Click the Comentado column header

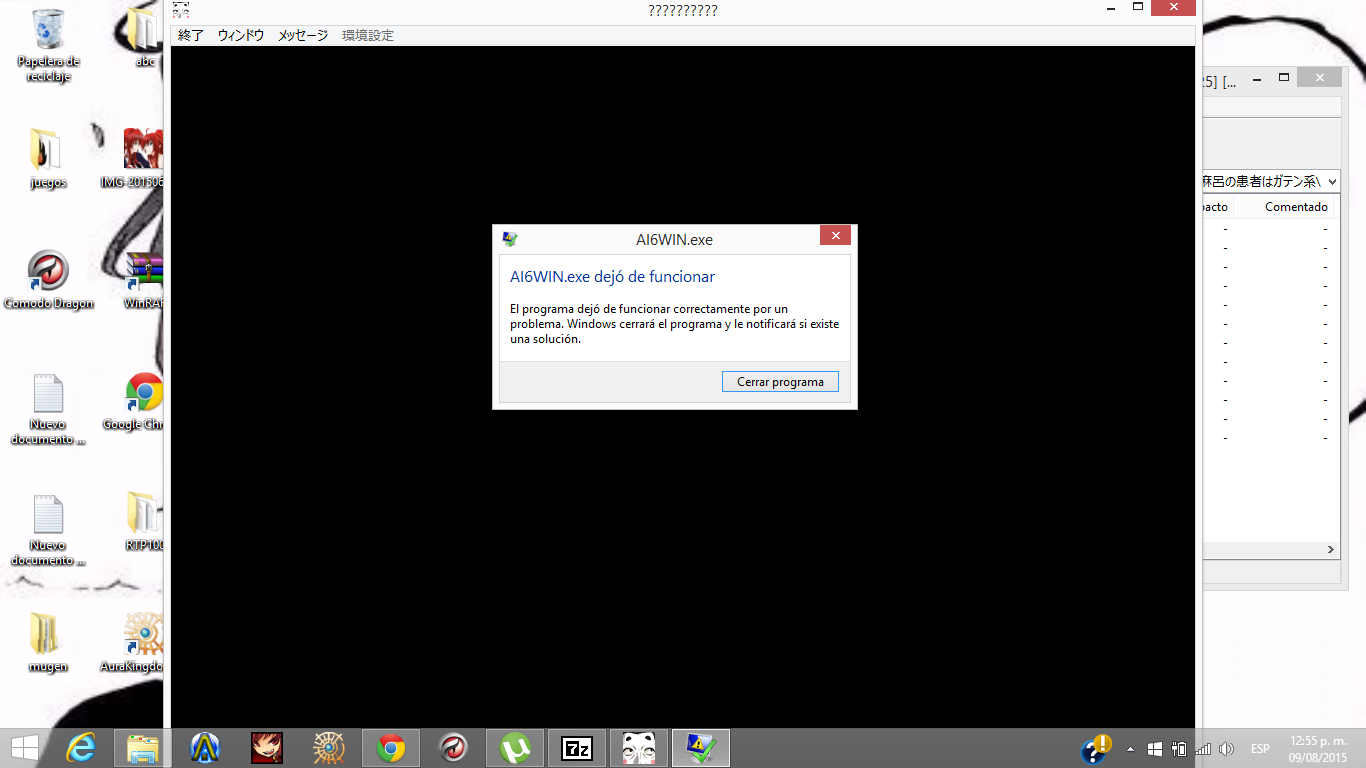pos(1296,207)
